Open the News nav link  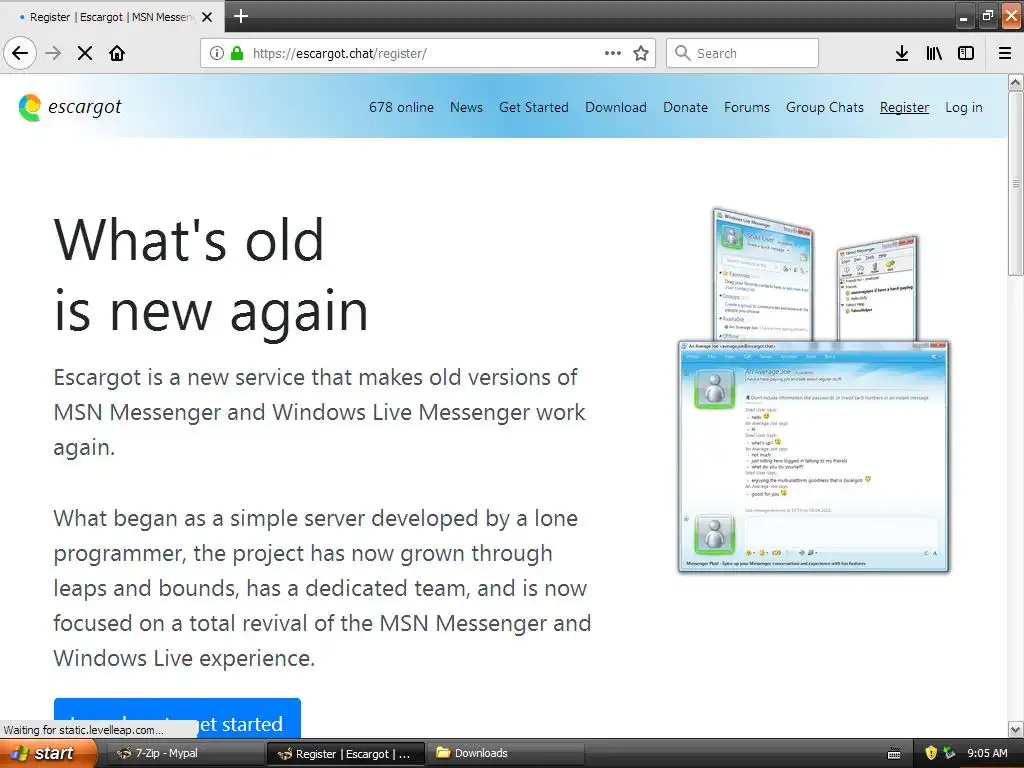(466, 107)
